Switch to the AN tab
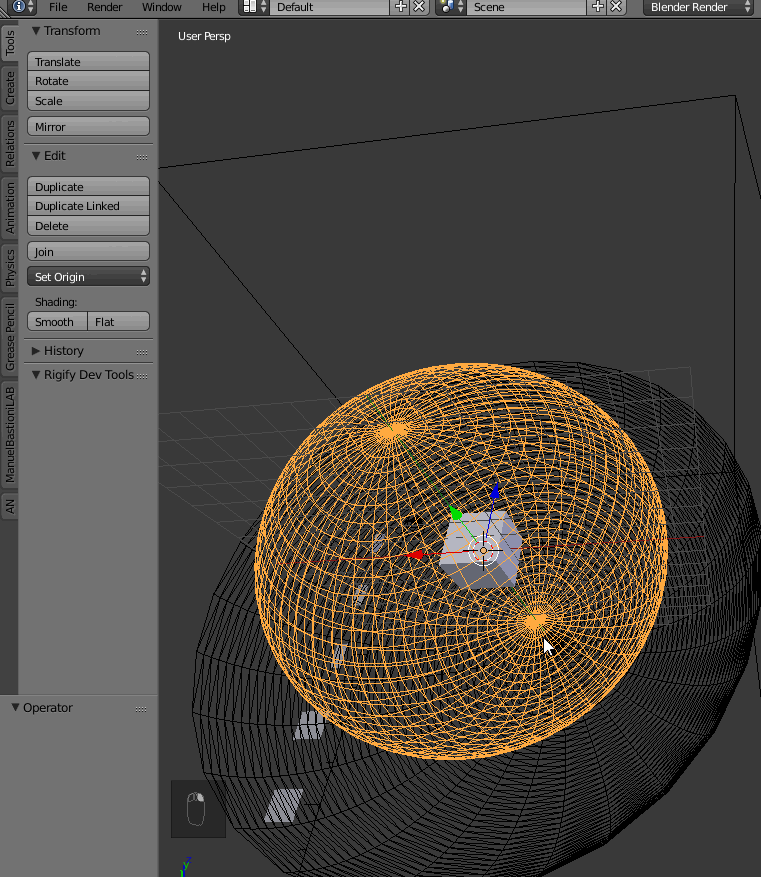Viewport: 761px width, 877px height. [10, 506]
